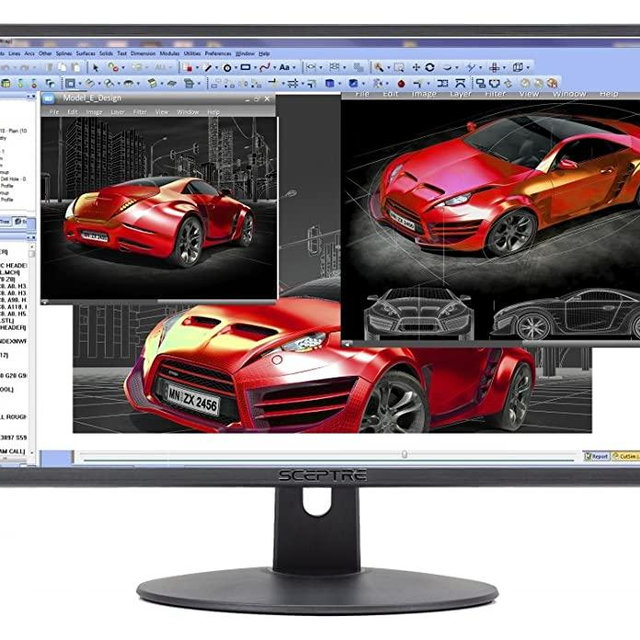Screen dimensions: 640x640
Task: Click the red car rear view in Model_E_Design
Action: 158,220
